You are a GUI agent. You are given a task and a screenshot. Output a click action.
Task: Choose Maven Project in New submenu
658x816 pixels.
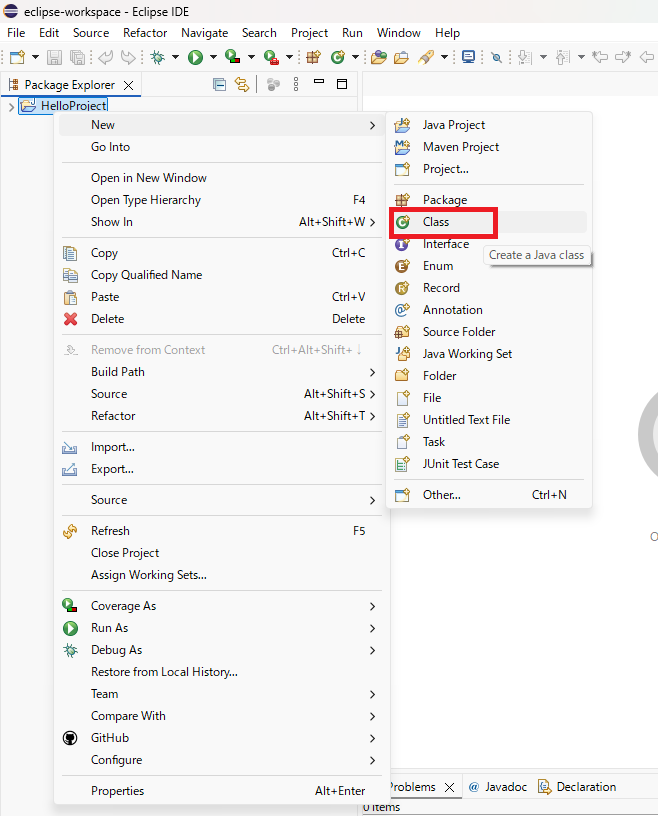pos(489,147)
